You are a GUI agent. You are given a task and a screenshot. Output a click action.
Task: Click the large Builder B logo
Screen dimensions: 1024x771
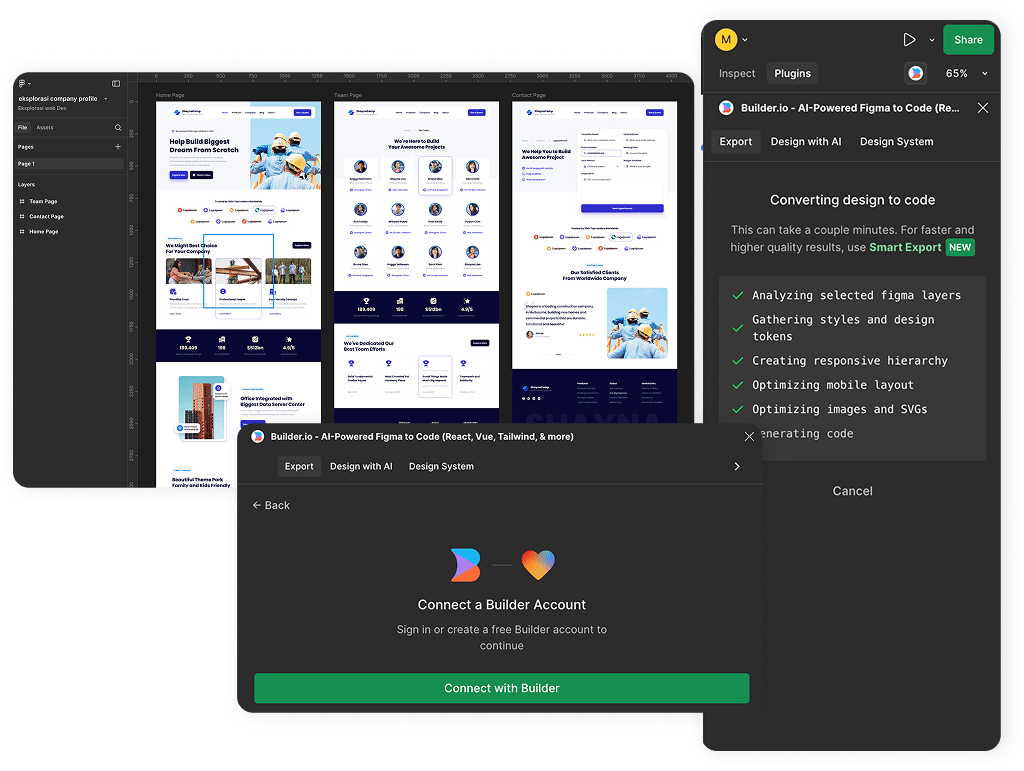[x=466, y=565]
